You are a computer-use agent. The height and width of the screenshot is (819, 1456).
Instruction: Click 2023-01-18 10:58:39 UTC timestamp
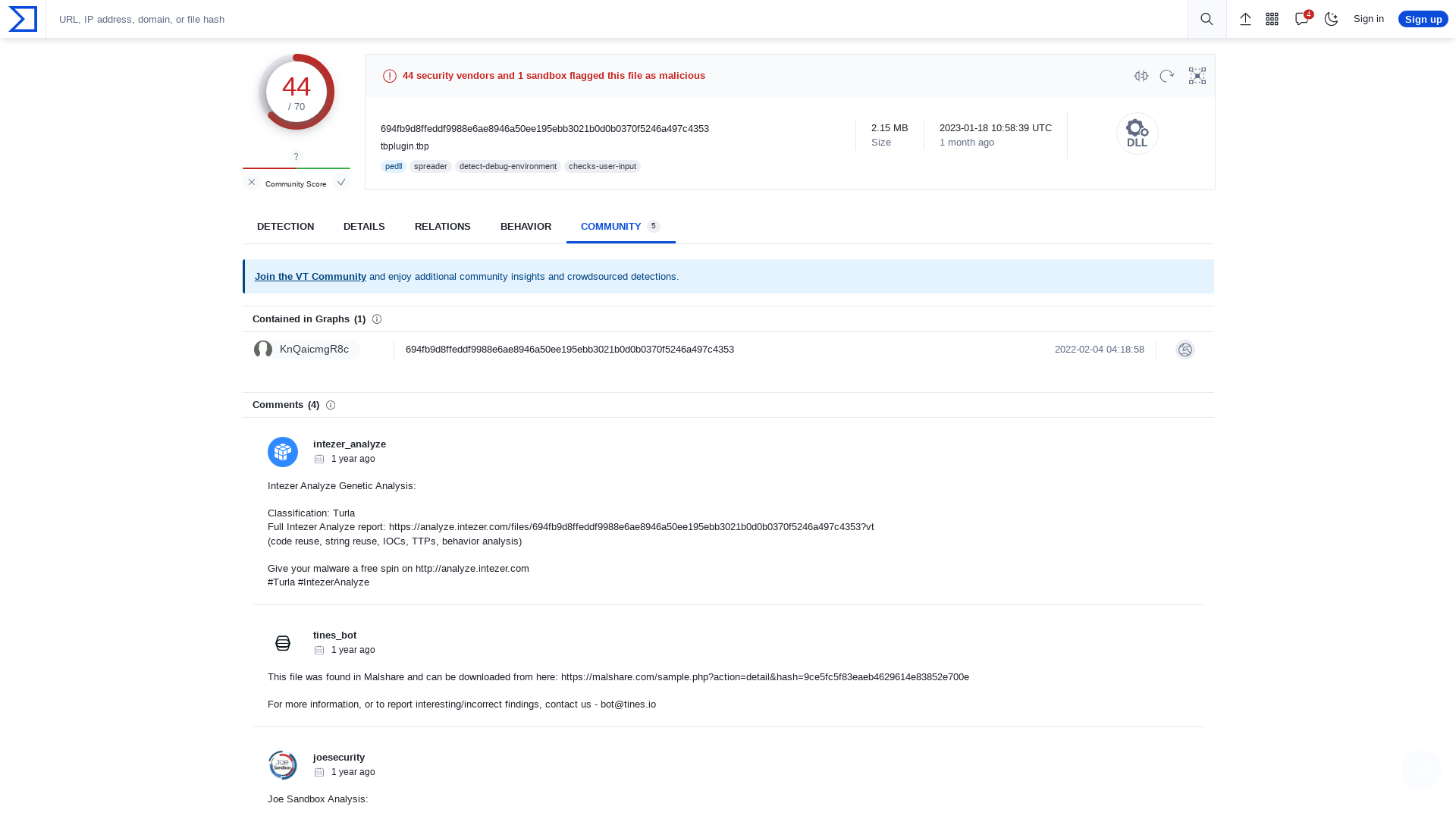pos(996,128)
